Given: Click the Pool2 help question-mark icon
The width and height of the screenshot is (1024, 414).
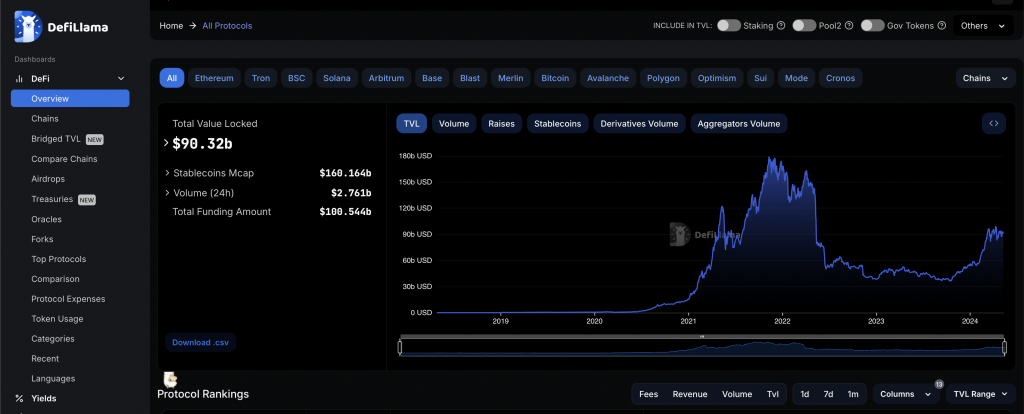Looking at the screenshot, I should coord(848,25).
